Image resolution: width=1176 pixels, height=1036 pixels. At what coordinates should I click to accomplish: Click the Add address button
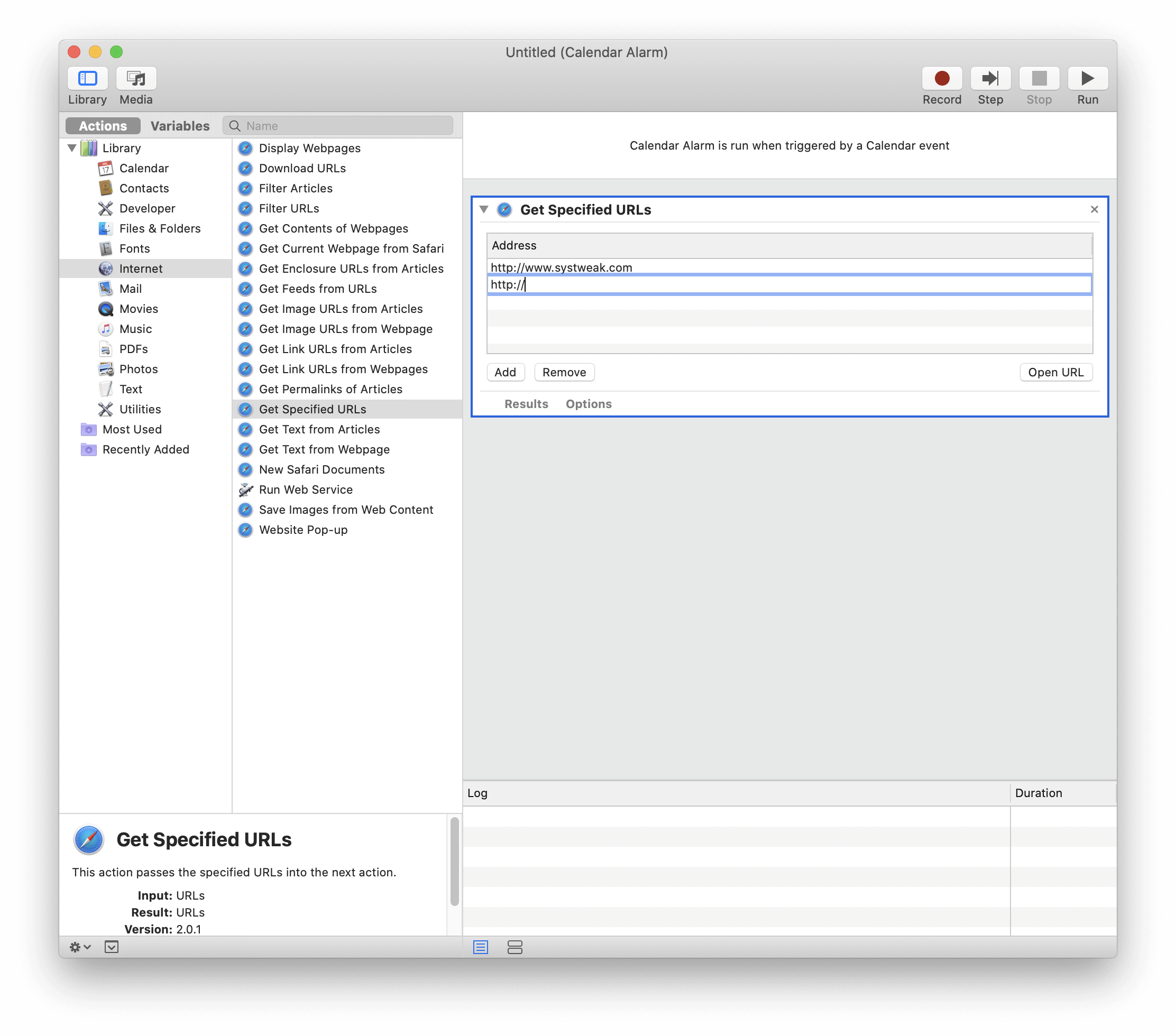[504, 372]
